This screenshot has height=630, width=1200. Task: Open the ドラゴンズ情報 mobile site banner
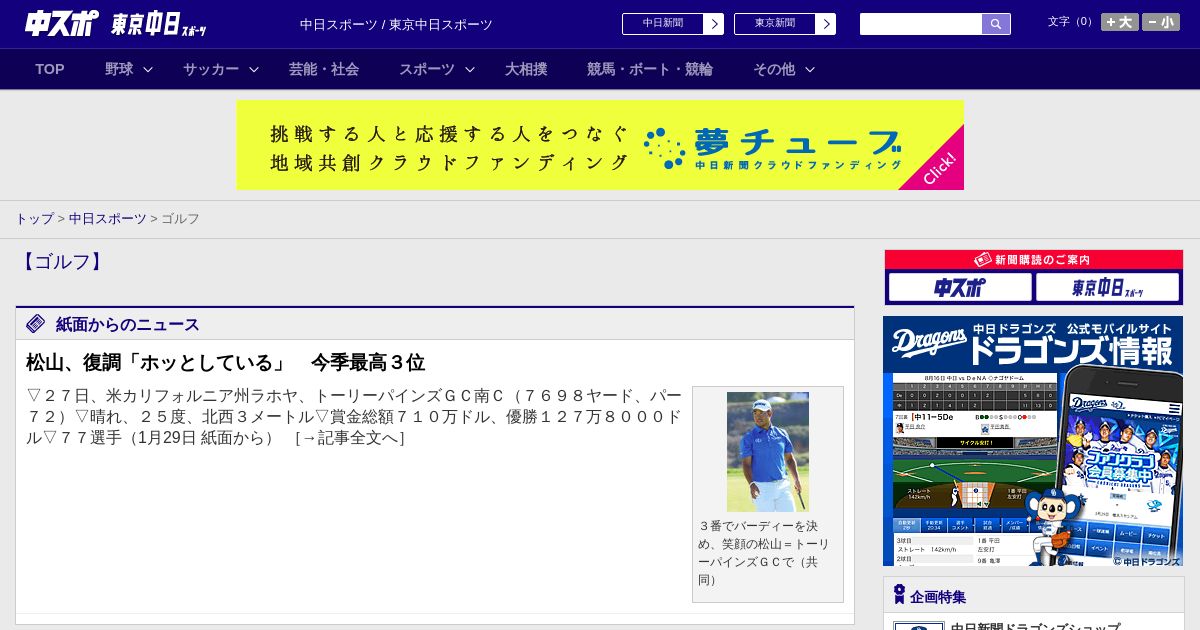[x=1033, y=441]
